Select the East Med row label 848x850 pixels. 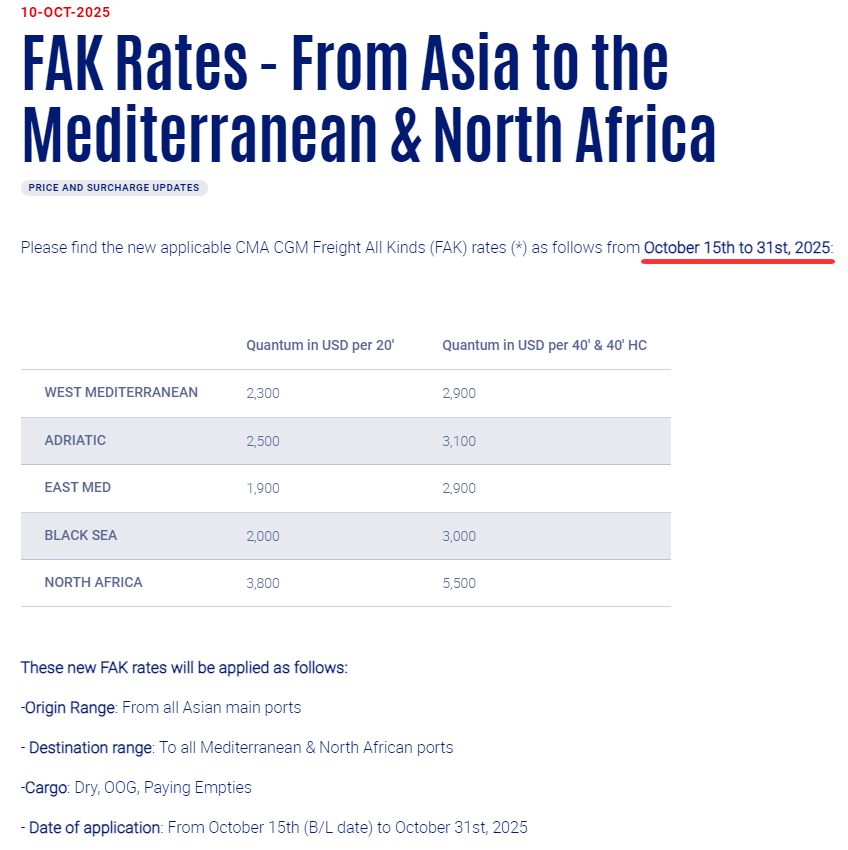point(78,488)
